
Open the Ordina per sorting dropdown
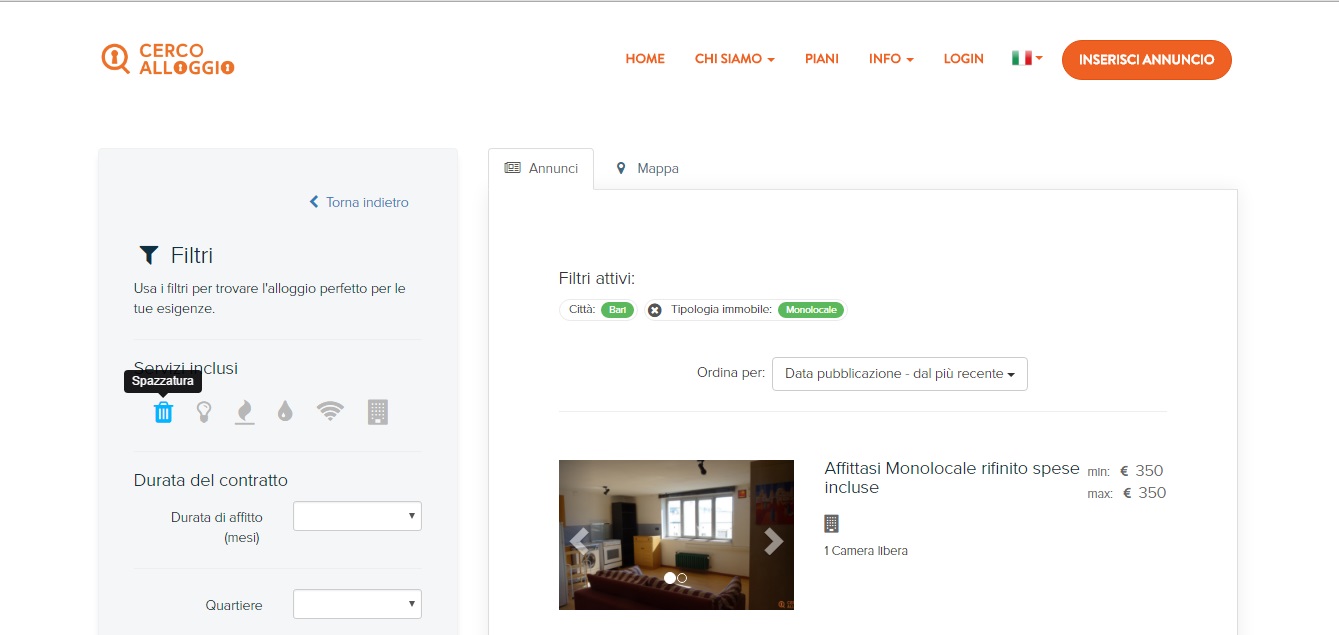[899, 374]
